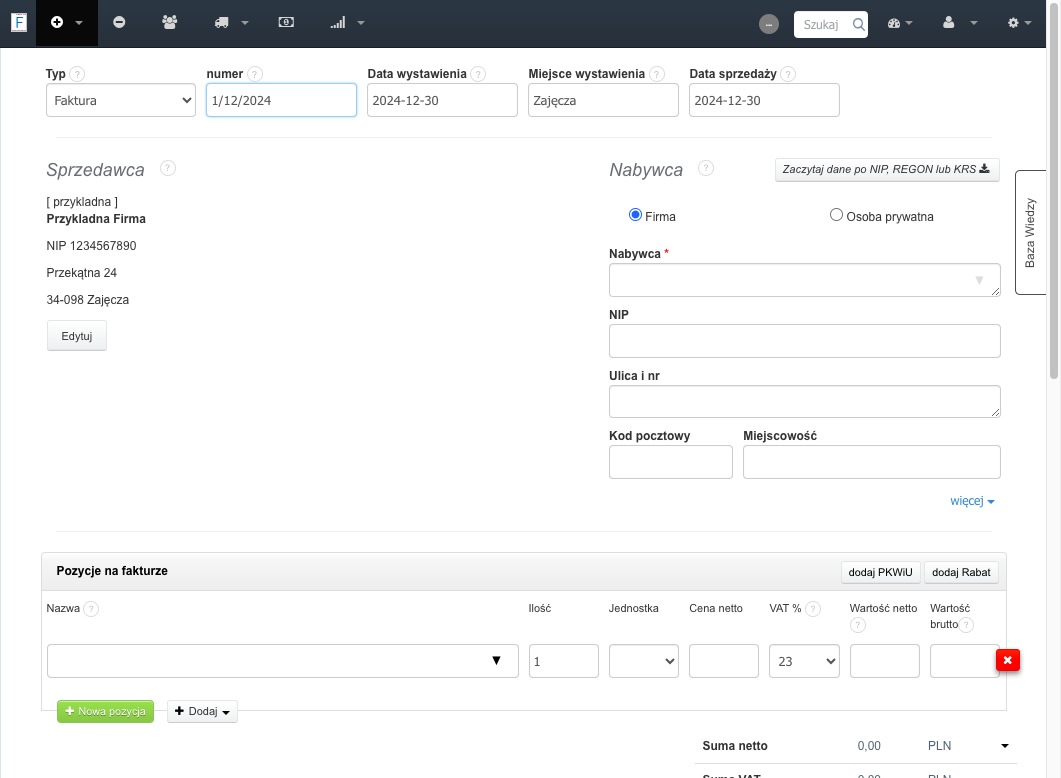Image resolution: width=1061 pixels, height=778 pixels.
Task: Show help for Data sprzedaży
Action: coord(788,74)
